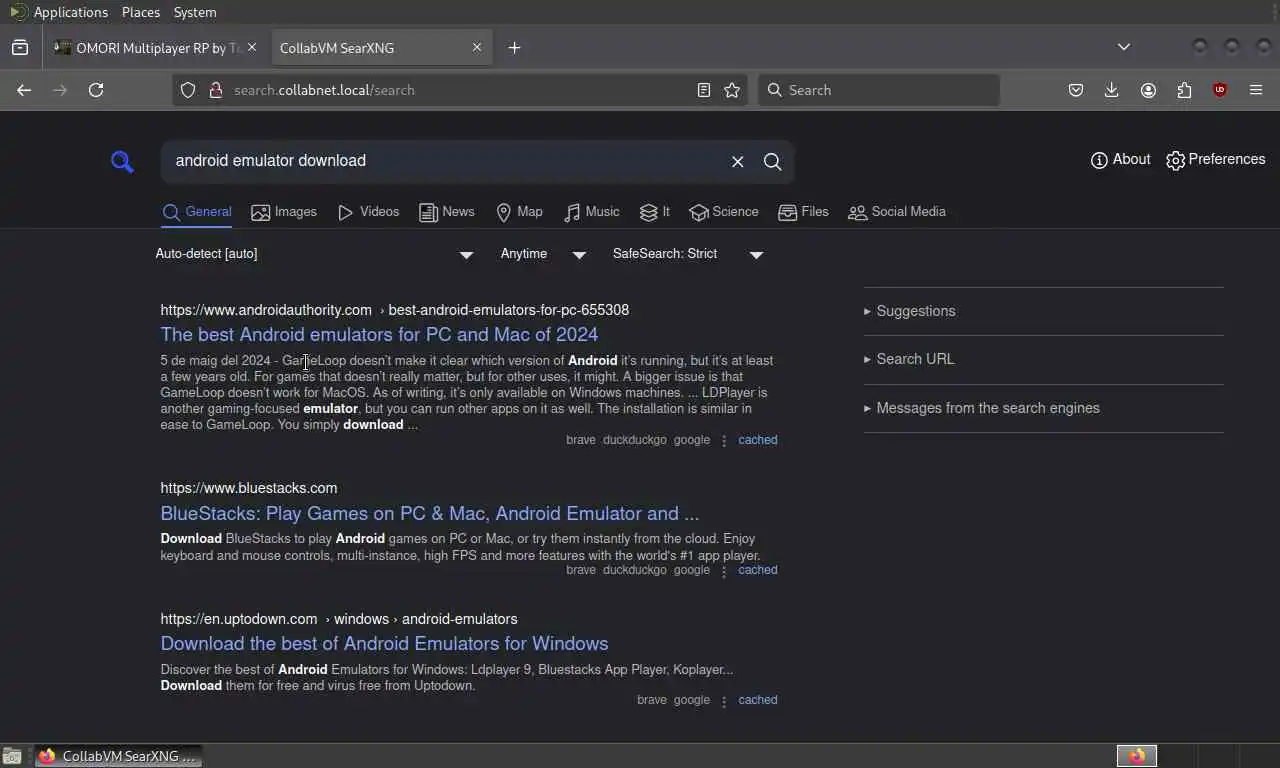Toggle reader view
The height and width of the screenshot is (768, 1280).
click(704, 90)
